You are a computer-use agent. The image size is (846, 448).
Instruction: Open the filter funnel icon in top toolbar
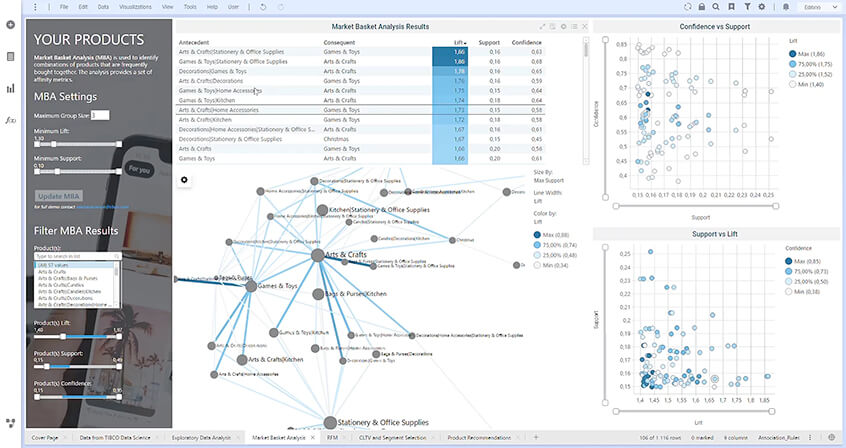[747, 7]
